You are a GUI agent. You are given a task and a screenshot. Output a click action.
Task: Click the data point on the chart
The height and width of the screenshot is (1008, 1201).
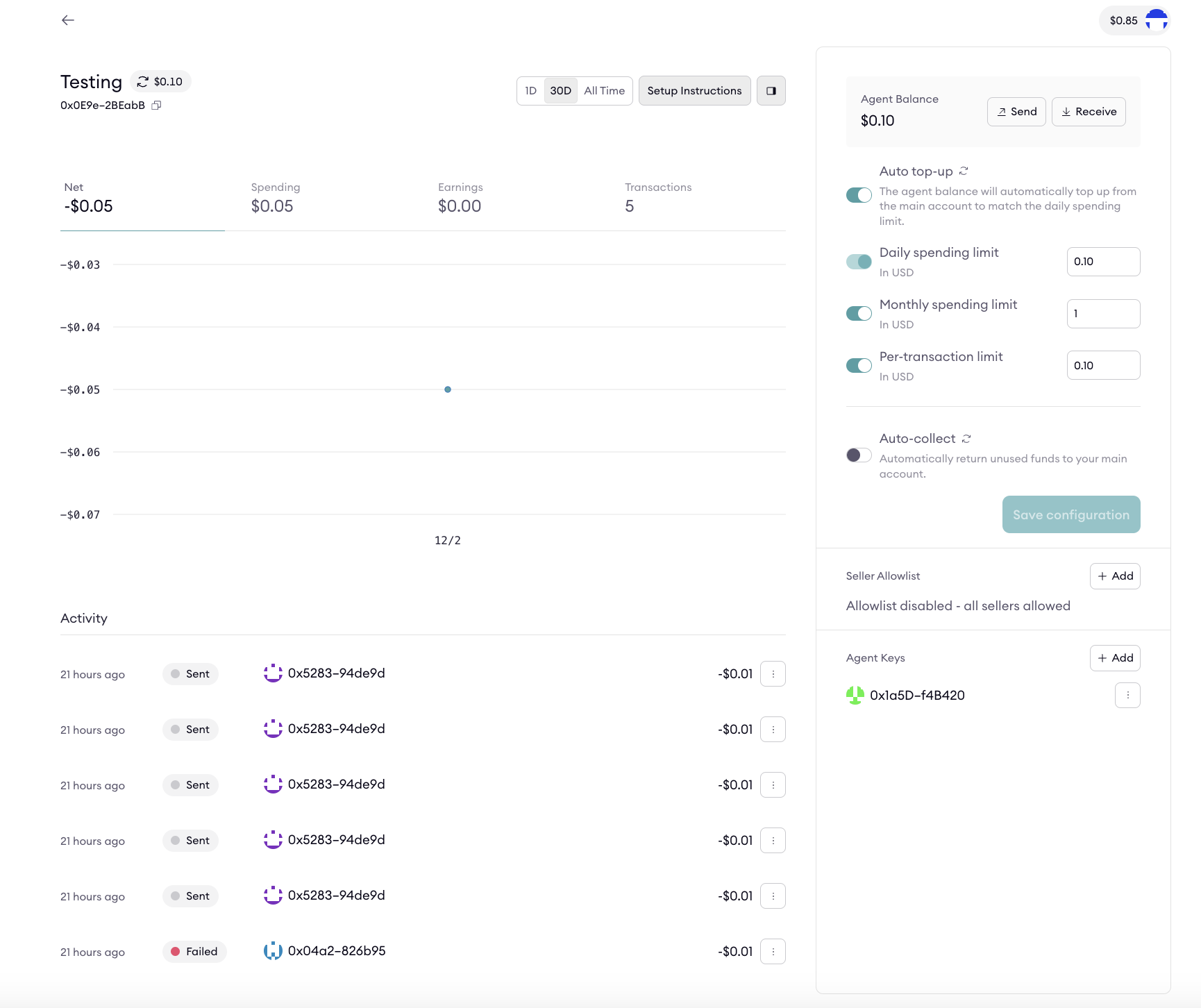(x=448, y=389)
